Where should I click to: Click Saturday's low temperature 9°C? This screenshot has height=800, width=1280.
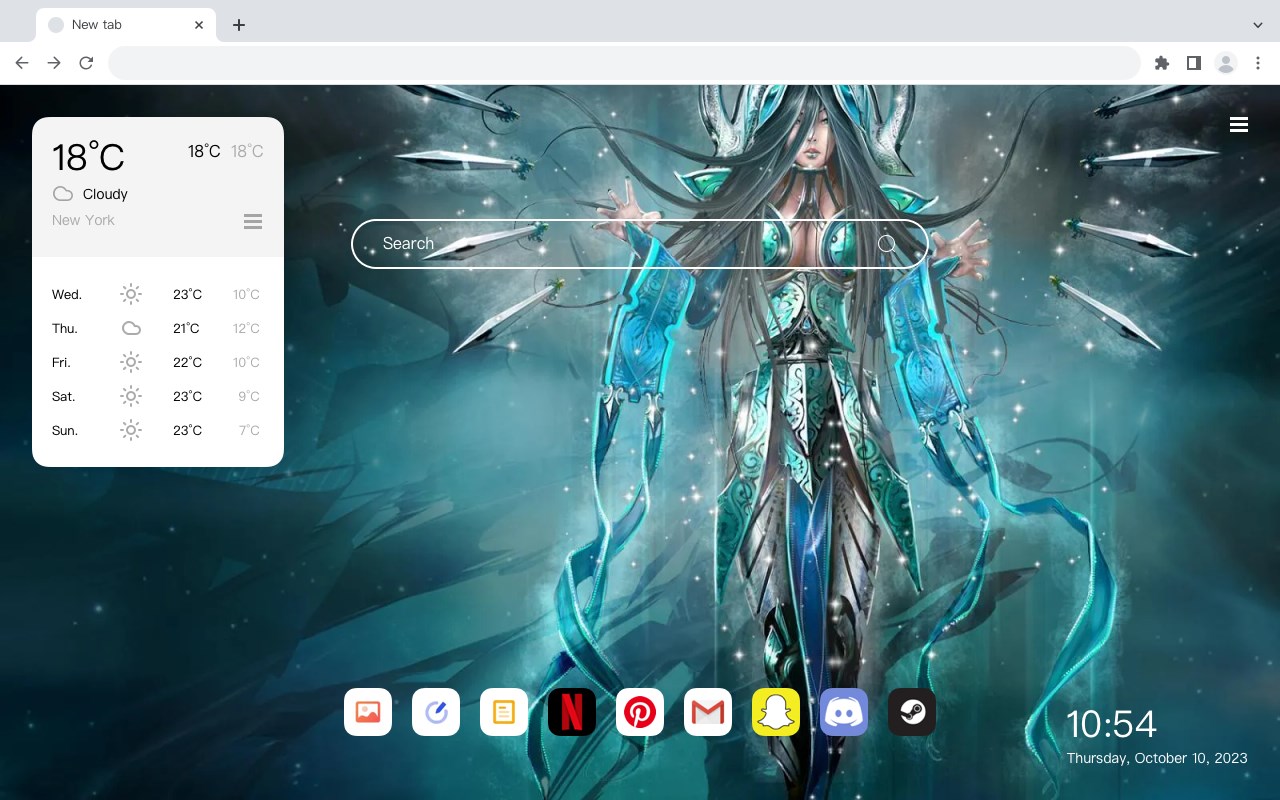coord(249,396)
